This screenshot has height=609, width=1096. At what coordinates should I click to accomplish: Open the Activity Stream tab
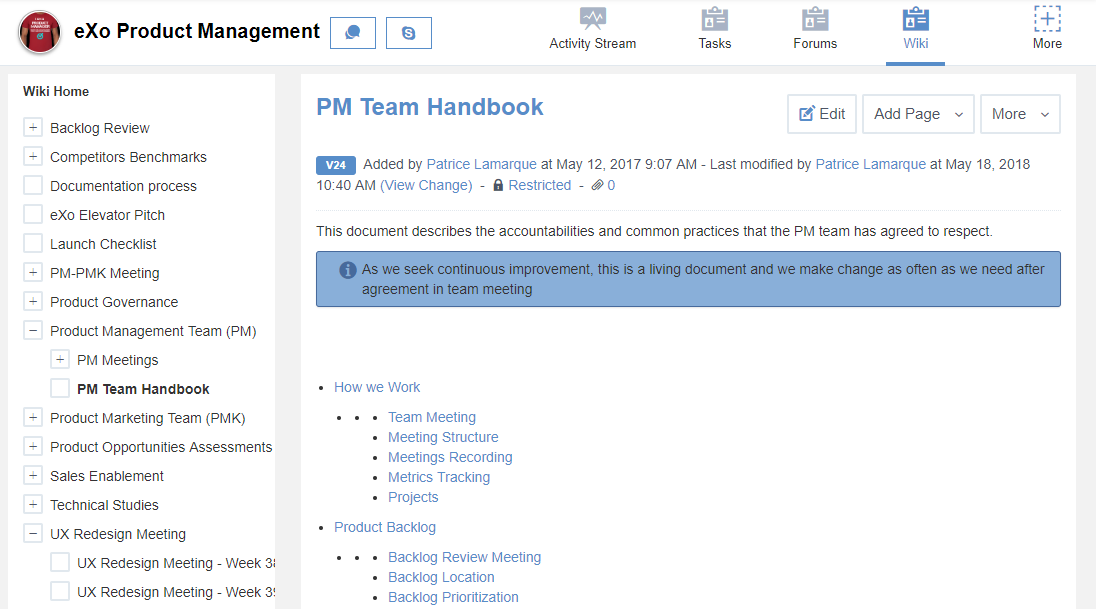pos(592,29)
